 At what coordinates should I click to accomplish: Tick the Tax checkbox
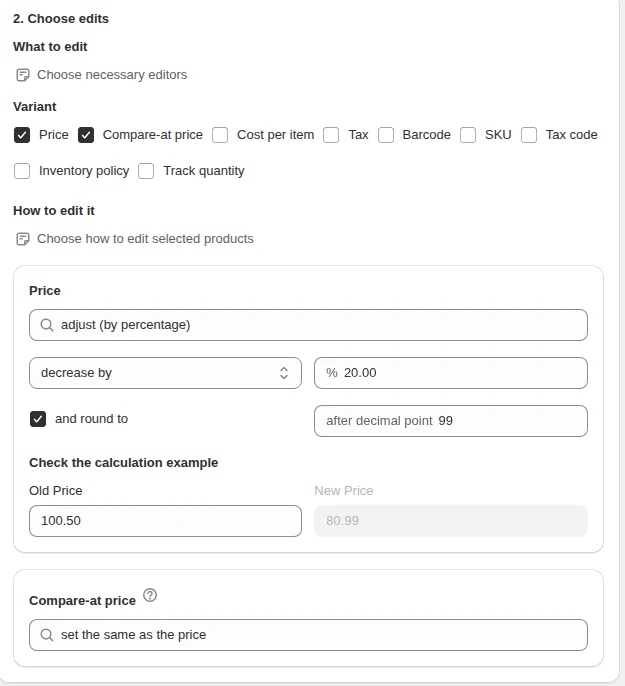(331, 135)
